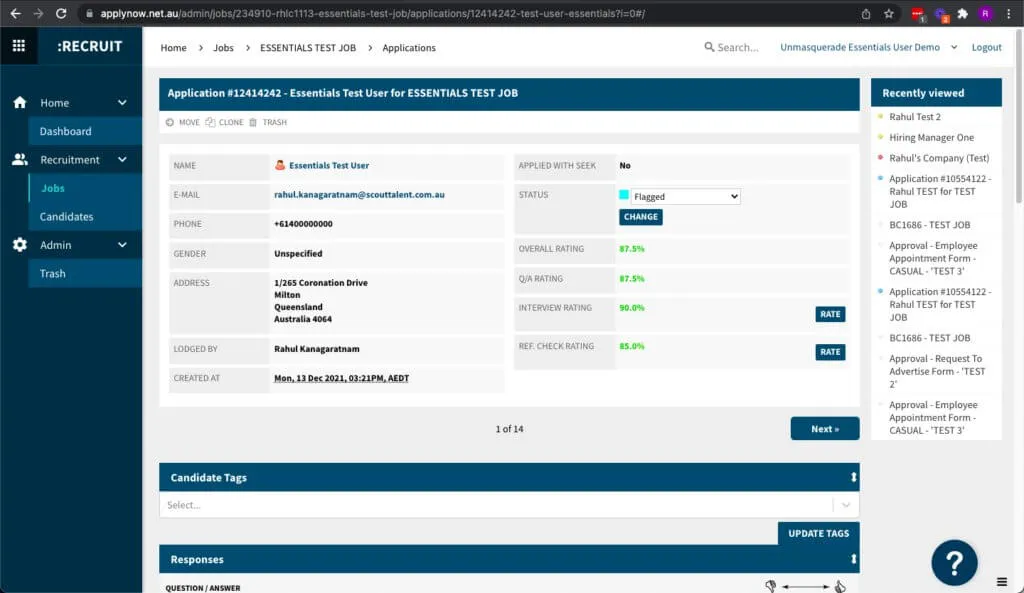Image resolution: width=1024 pixels, height=593 pixels.
Task: Click the CHANGE status button
Action: tap(641, 217)
